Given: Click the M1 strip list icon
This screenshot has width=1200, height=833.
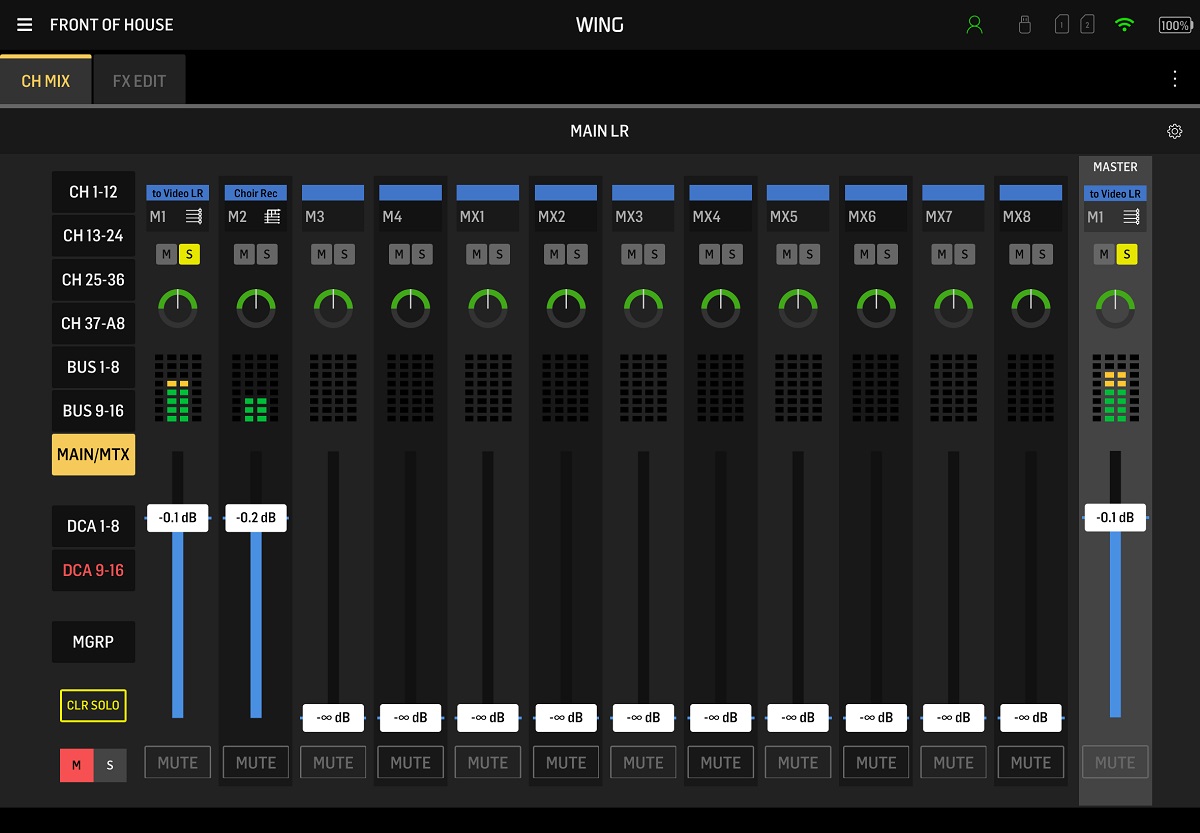Looking at the screenshot, I should click(194, 216).
